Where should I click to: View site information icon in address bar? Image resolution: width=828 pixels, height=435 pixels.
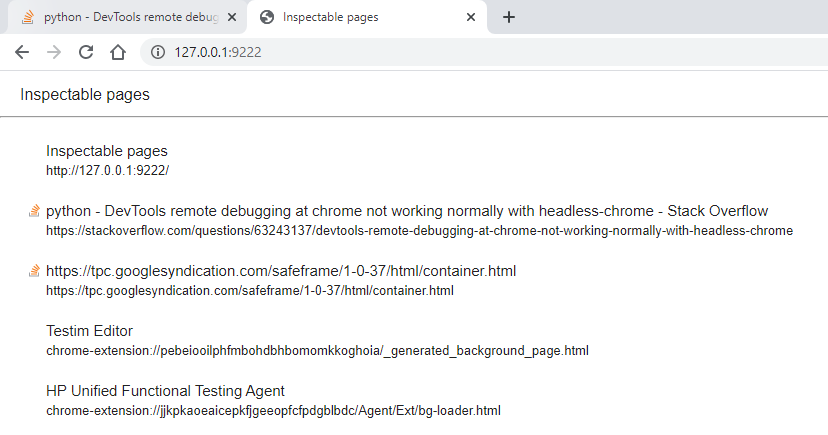coord(158,52)
